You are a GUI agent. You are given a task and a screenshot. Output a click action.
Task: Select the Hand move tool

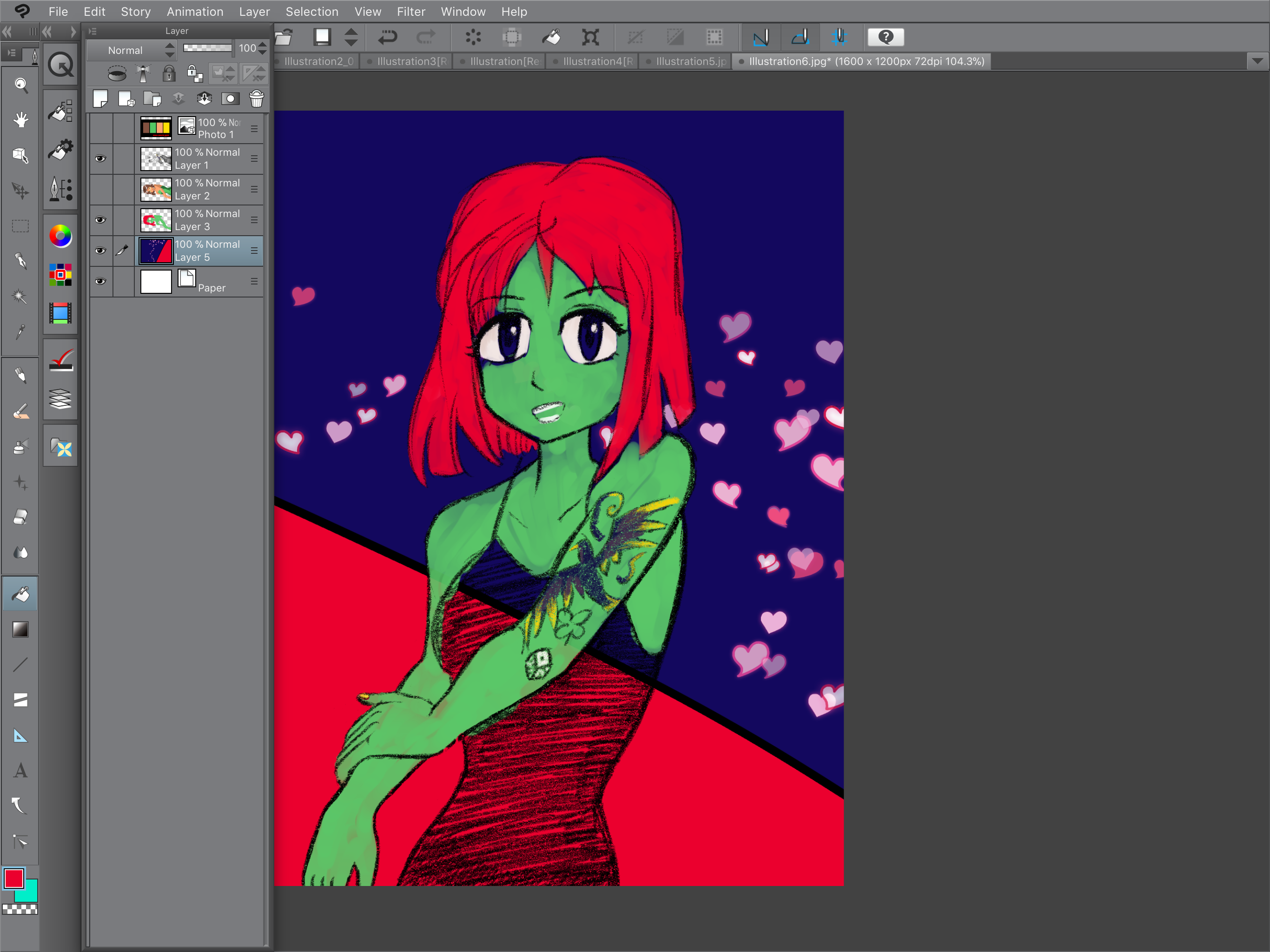click(x=20, y=120)
